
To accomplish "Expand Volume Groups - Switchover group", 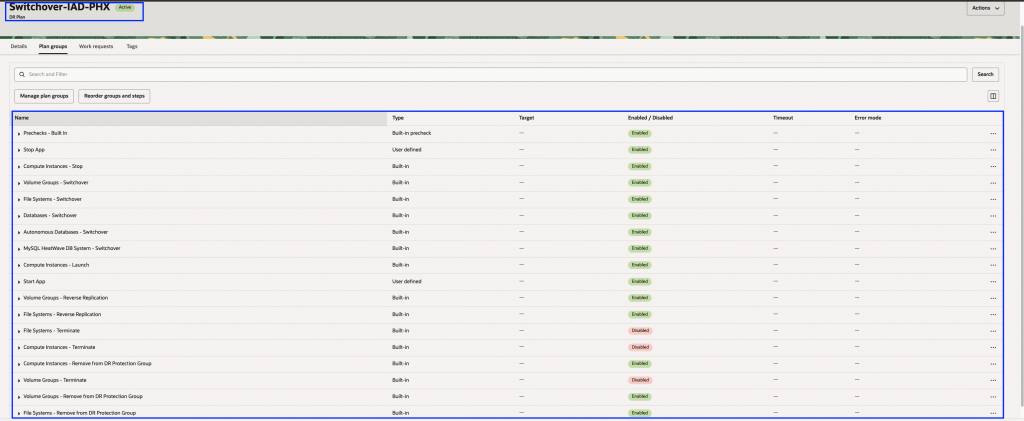I will coord(19,183).
